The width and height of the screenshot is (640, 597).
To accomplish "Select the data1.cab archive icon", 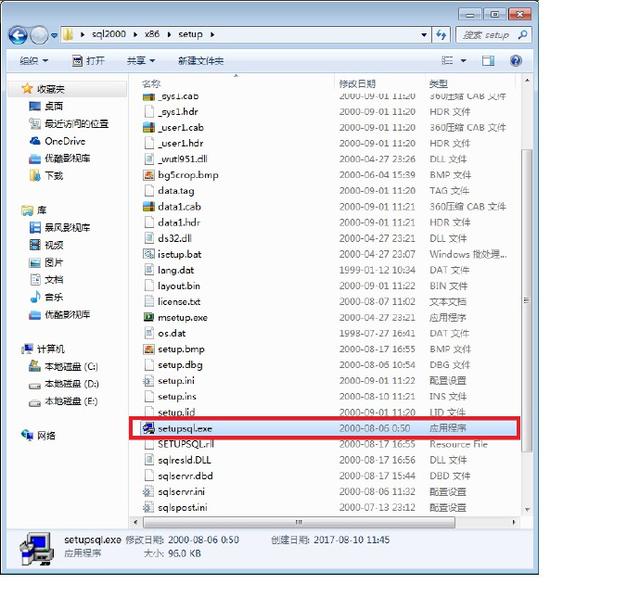I will pyautogui.click(x=149, y=206).
